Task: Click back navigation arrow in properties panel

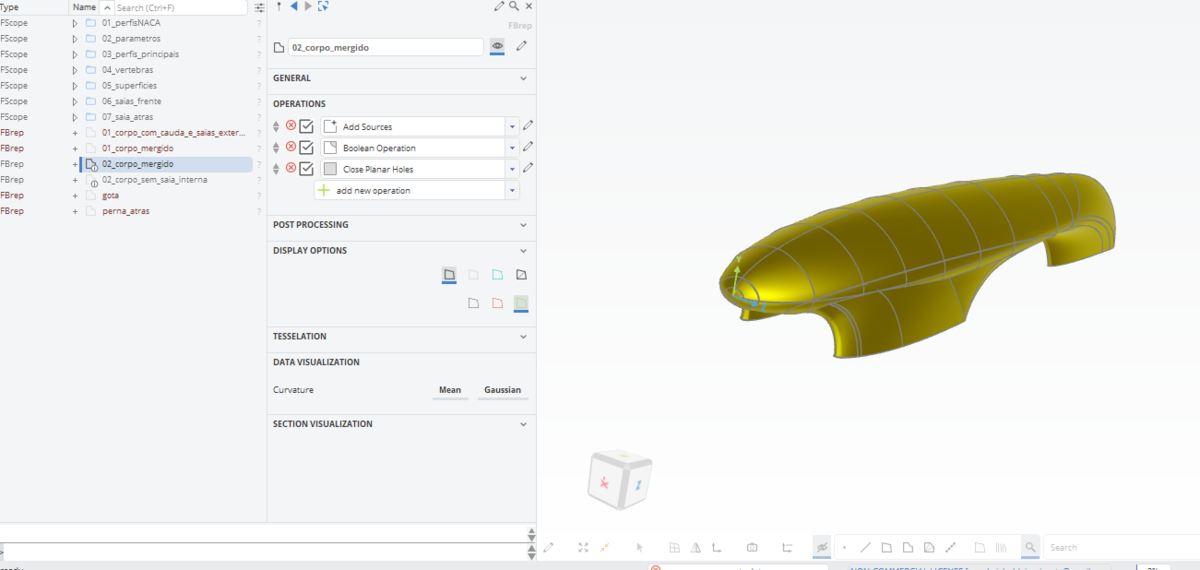Action: [294, 6]
